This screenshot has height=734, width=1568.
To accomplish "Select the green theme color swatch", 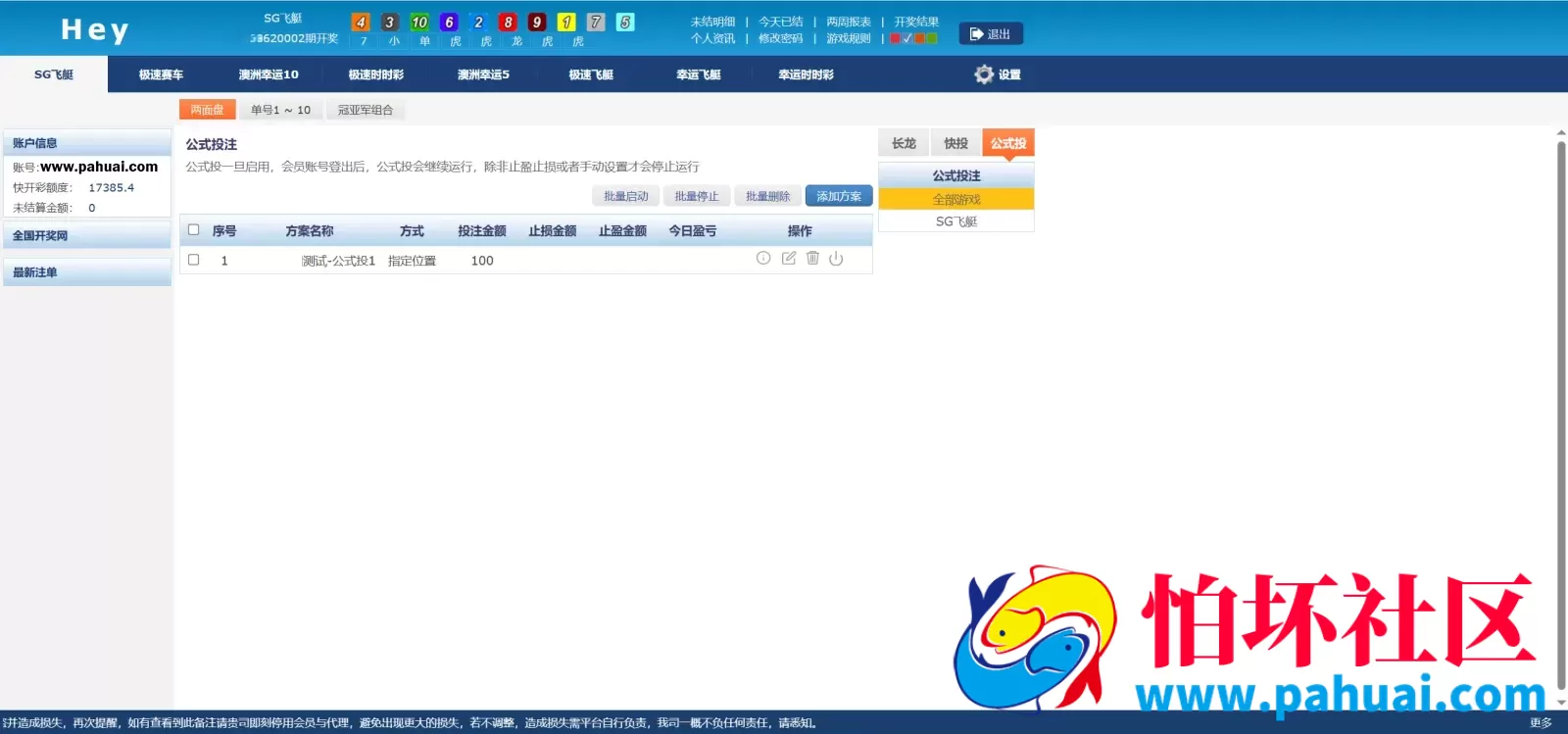I will click(x=932, y=39).
